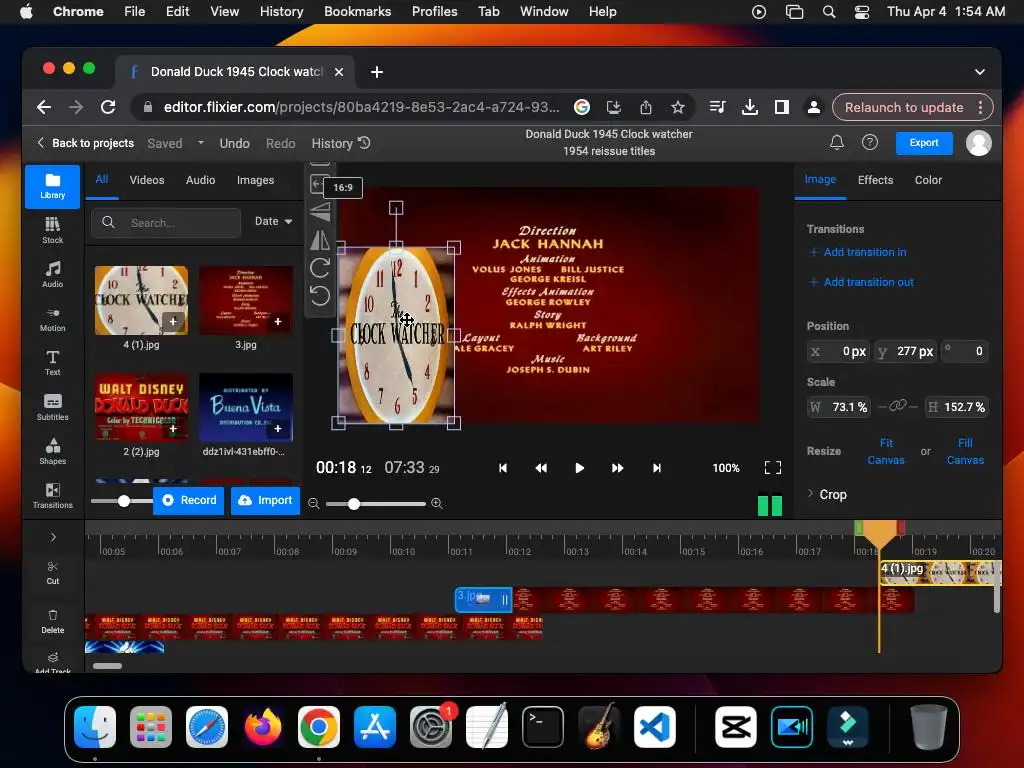Click the Undo button
The image size is (1024, 768).
[234, 143]
